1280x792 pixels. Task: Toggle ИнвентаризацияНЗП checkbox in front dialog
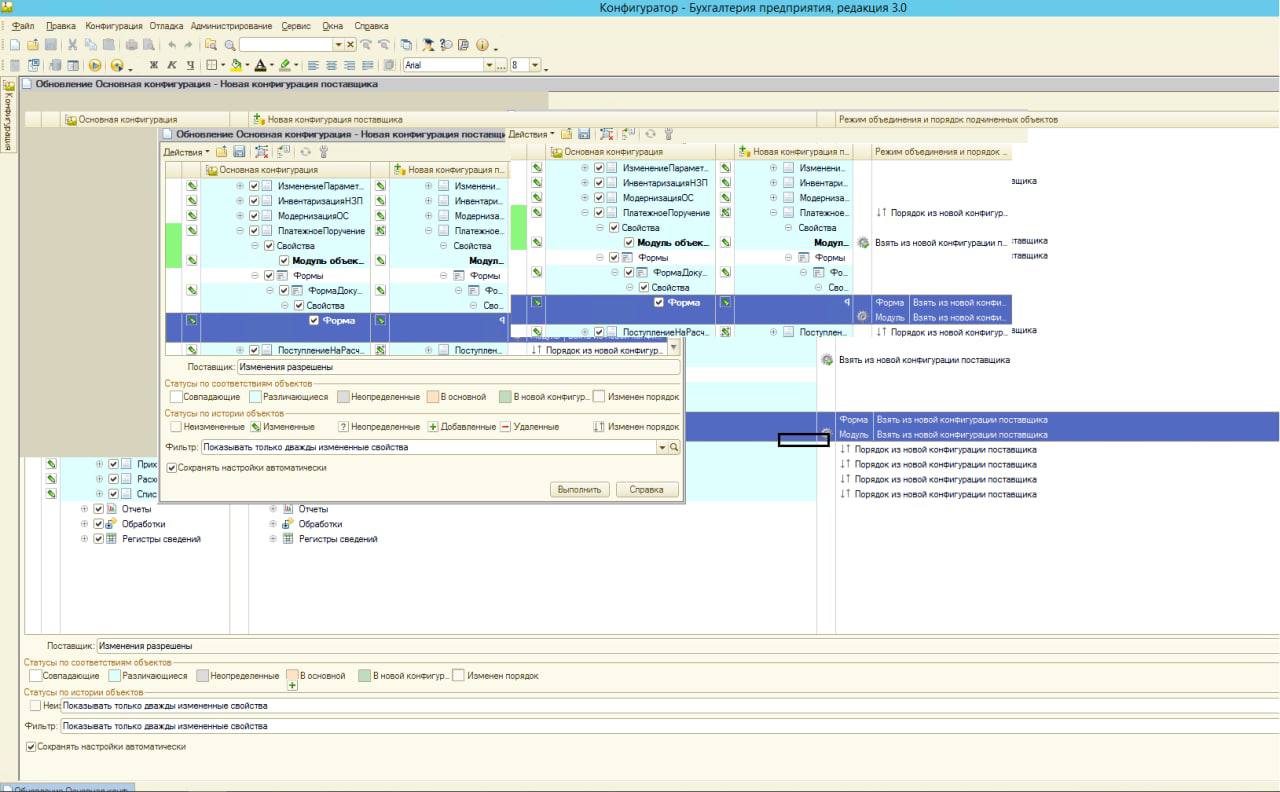pos(254,201)
